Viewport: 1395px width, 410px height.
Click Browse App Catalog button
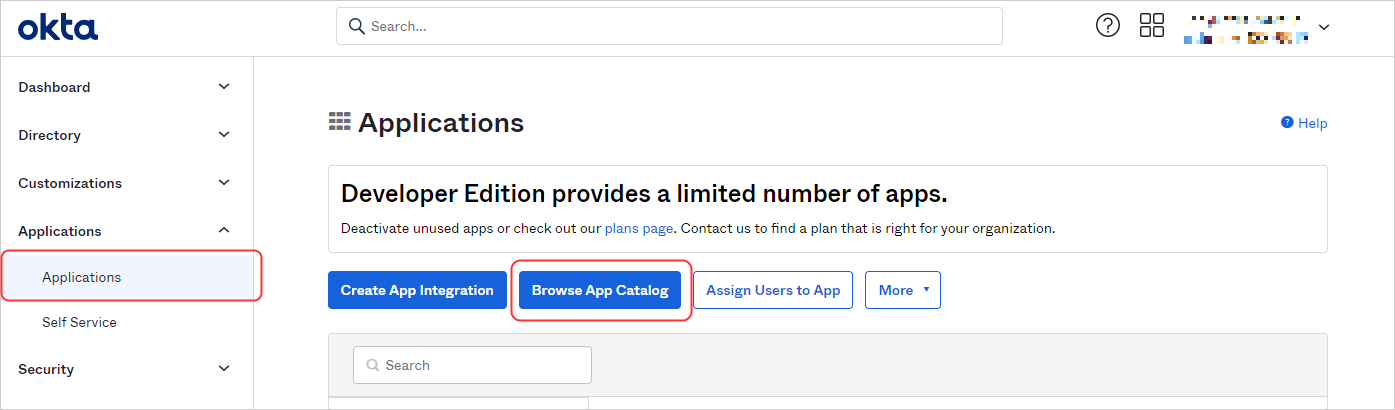point(600,290)
